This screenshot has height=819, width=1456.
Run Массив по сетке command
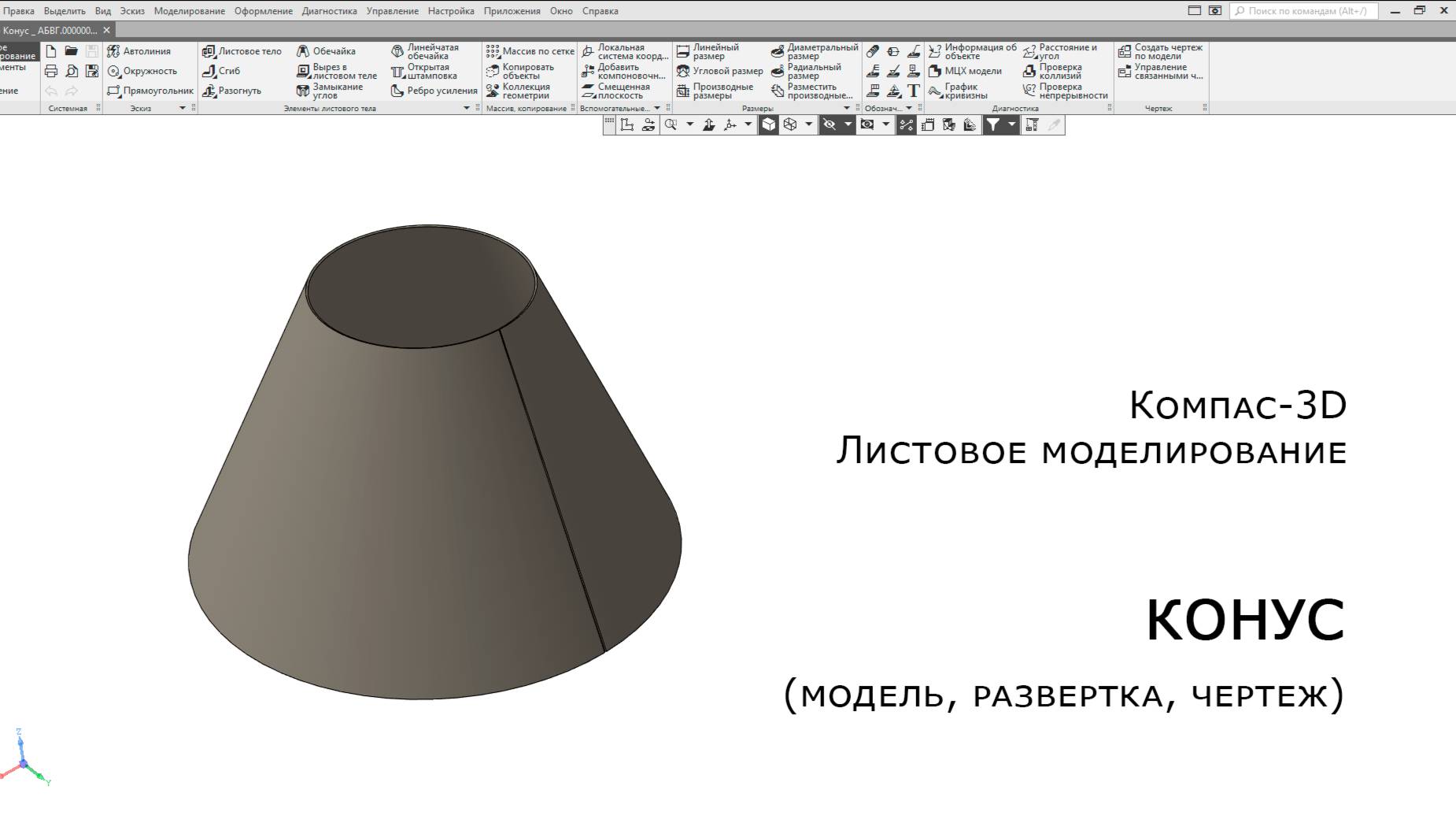pos(530,51)
